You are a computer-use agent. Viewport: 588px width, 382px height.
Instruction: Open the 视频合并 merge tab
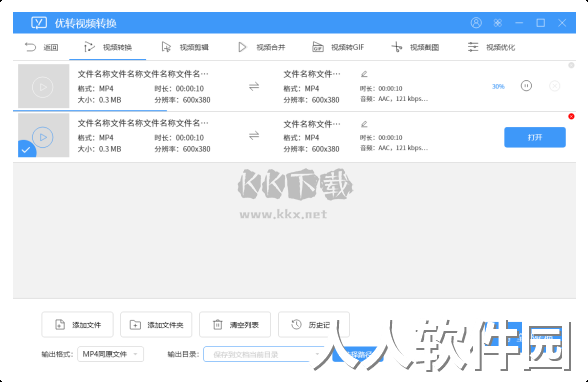(x=261, y=47)
